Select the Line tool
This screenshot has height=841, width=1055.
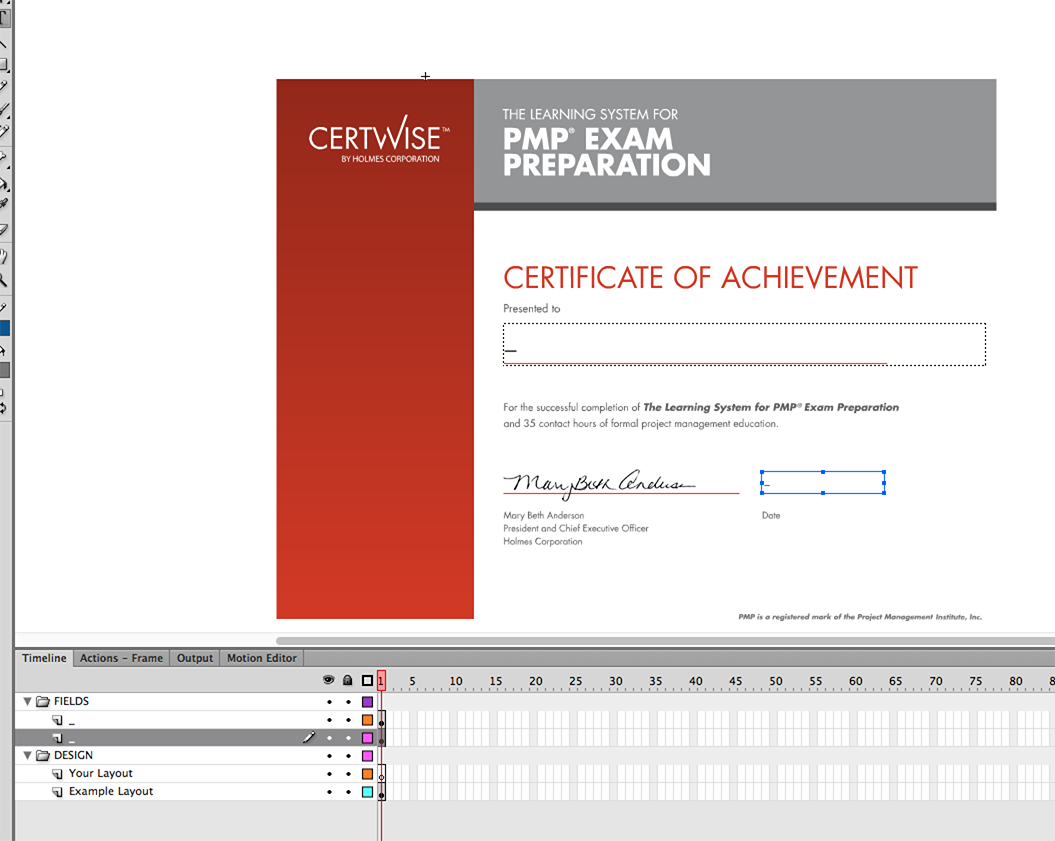(4, 44)
